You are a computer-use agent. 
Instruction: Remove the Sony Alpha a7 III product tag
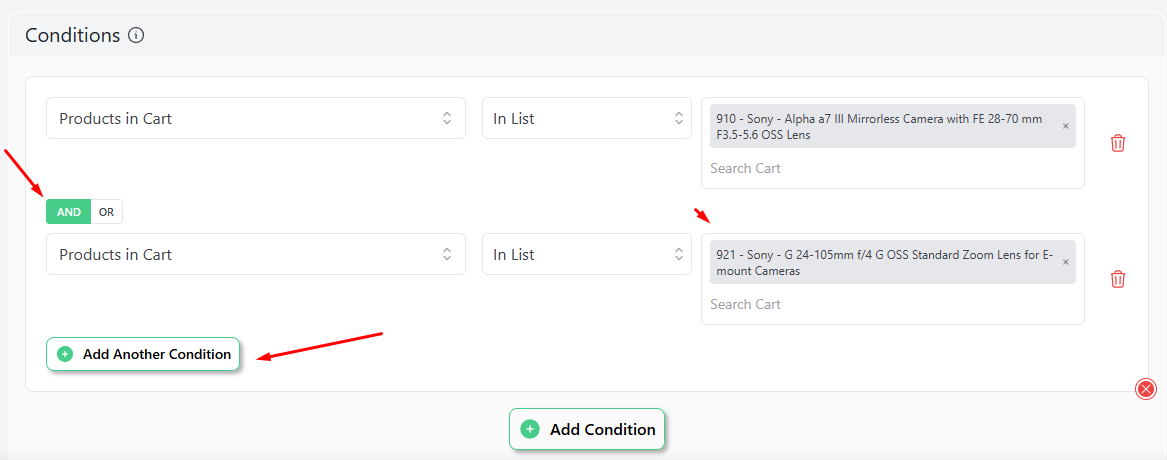(x=1065, y=127)
